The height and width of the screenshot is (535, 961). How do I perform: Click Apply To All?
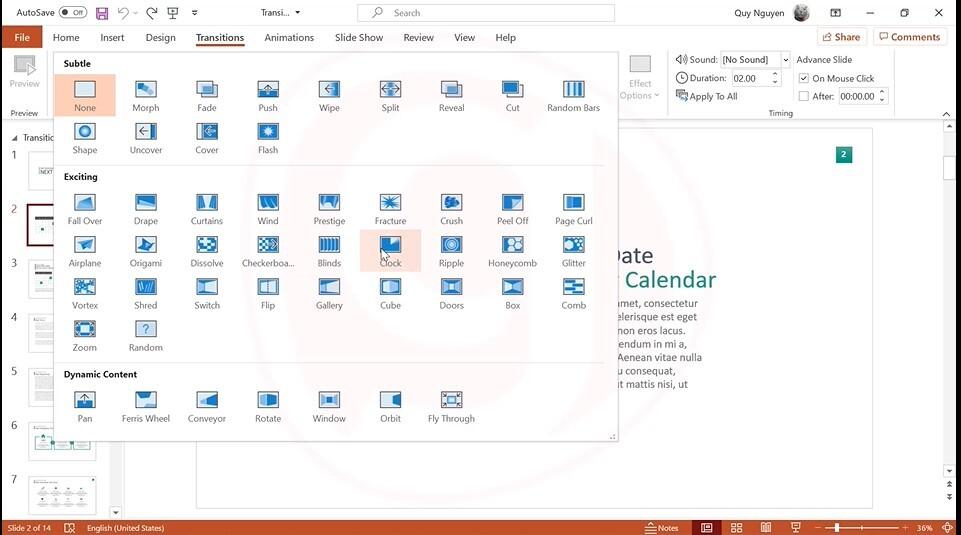pos(707,96)
